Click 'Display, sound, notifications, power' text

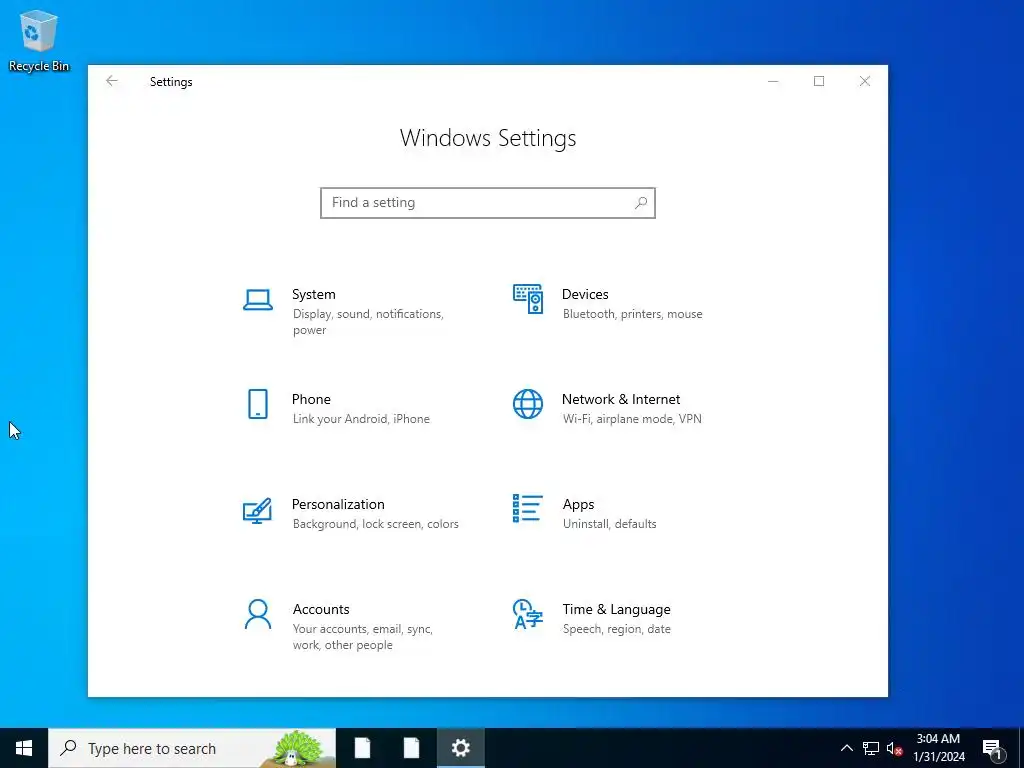click(x=368, y=322)
